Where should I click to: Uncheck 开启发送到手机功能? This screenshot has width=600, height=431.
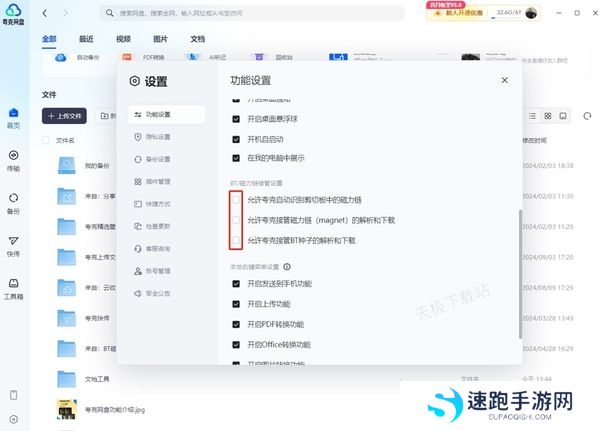(x=236, y=284)
